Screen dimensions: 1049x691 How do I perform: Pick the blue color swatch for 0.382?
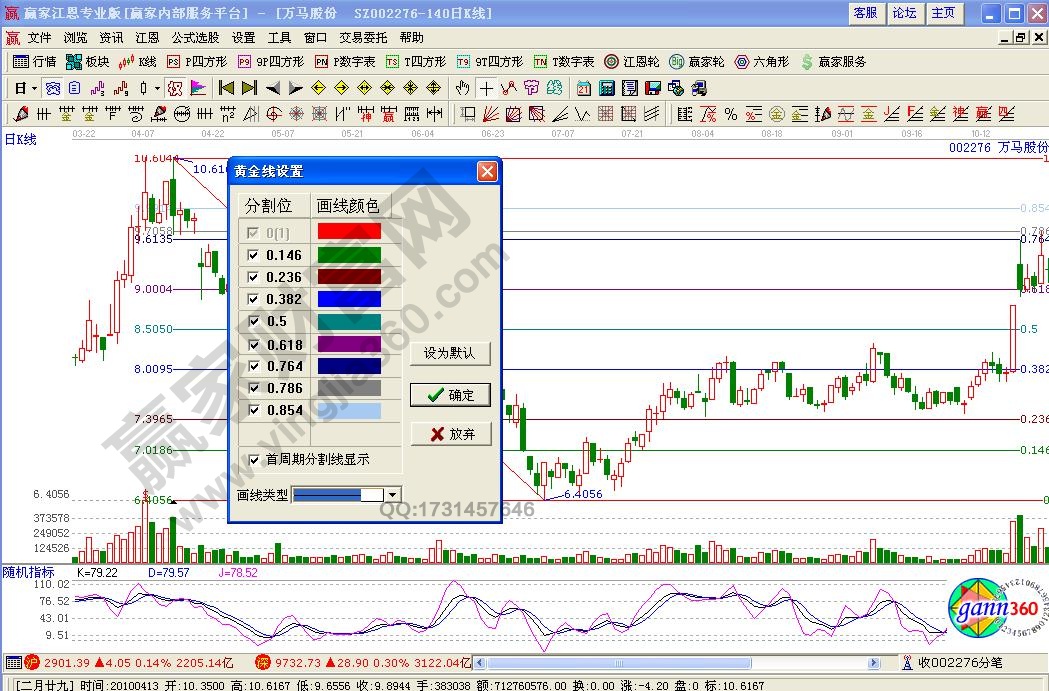[x=348, y=299]
